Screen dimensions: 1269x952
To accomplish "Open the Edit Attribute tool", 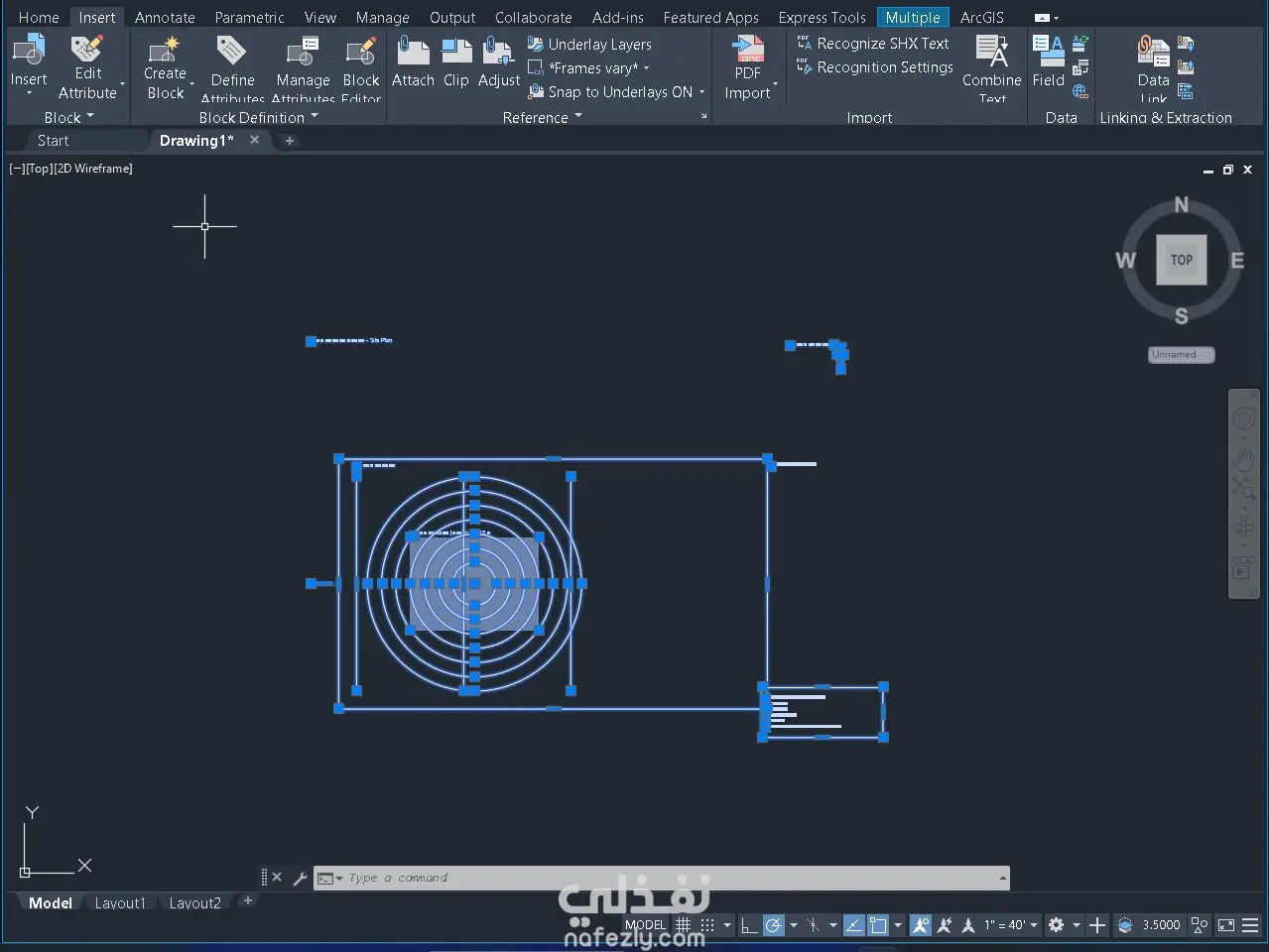I will (87, 67).
